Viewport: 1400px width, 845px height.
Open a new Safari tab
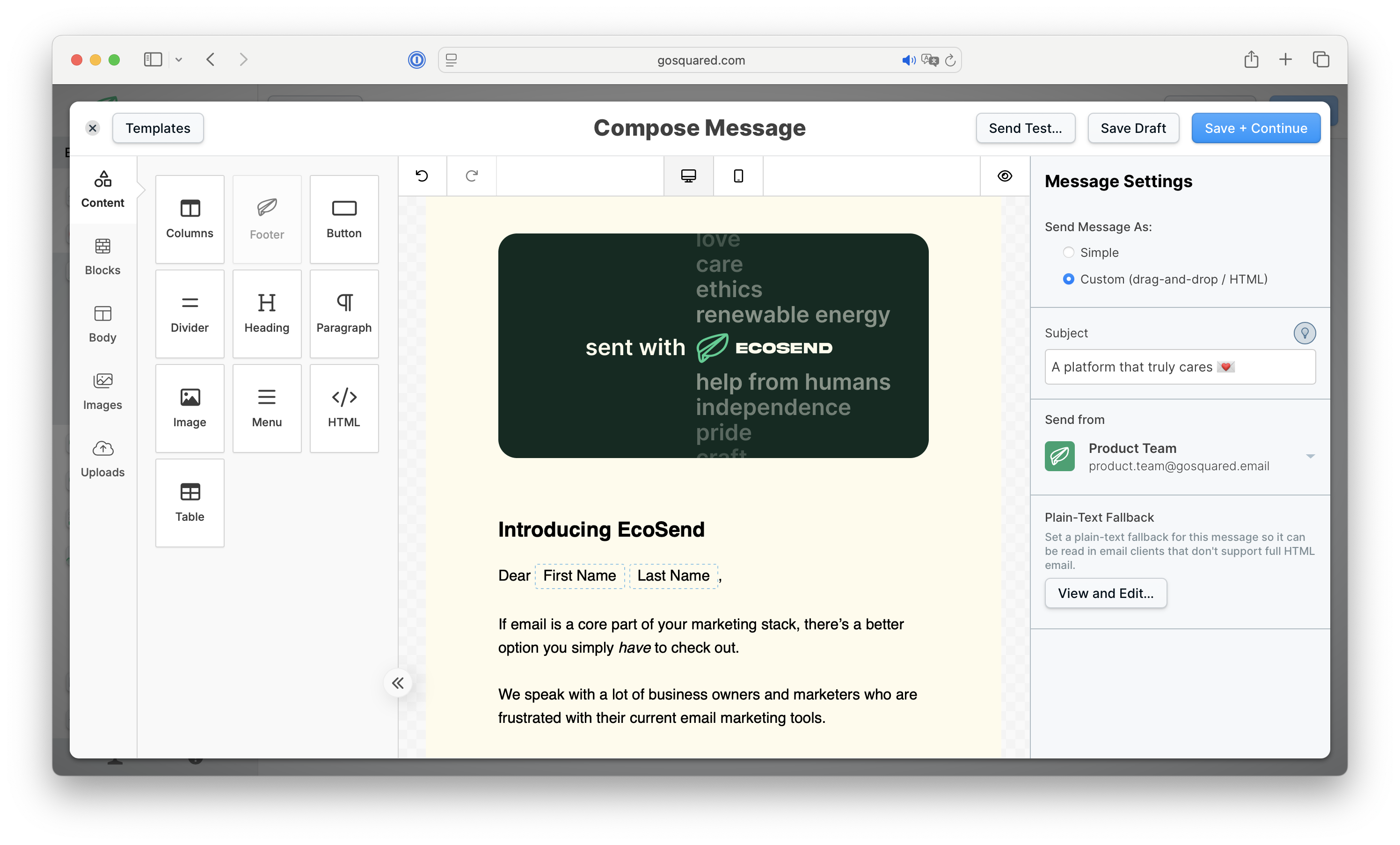(1286, 60)
